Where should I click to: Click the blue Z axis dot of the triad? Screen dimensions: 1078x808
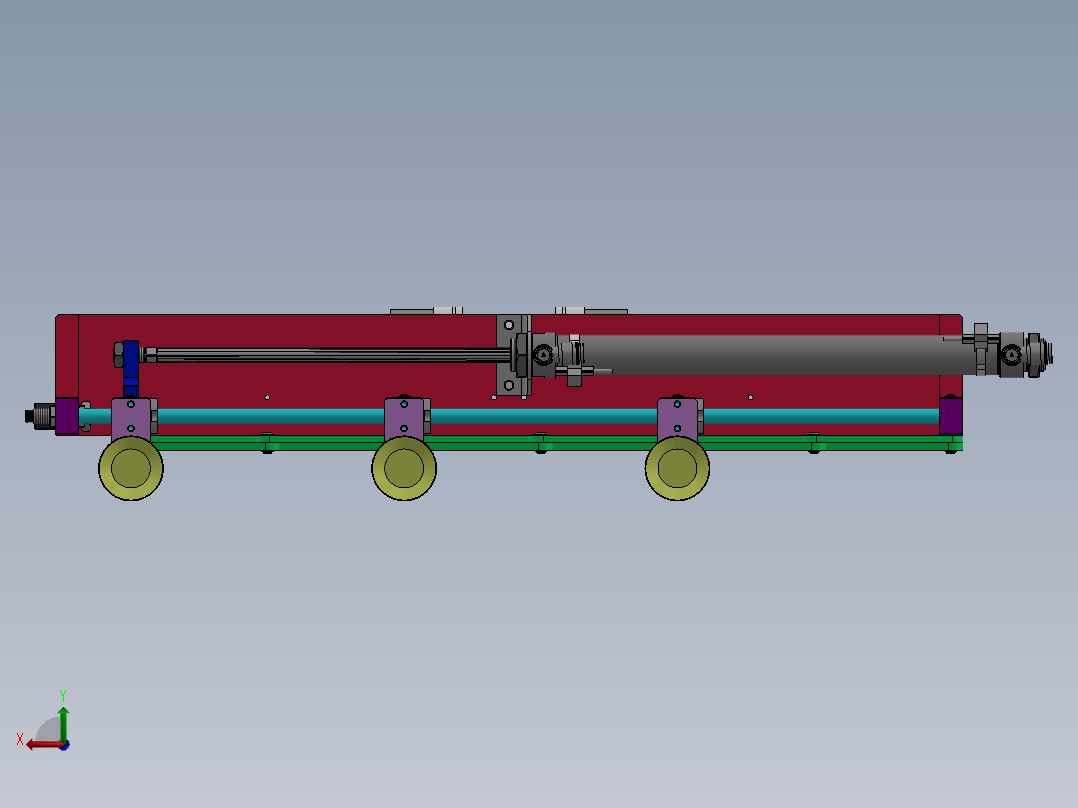coord(64,745)
